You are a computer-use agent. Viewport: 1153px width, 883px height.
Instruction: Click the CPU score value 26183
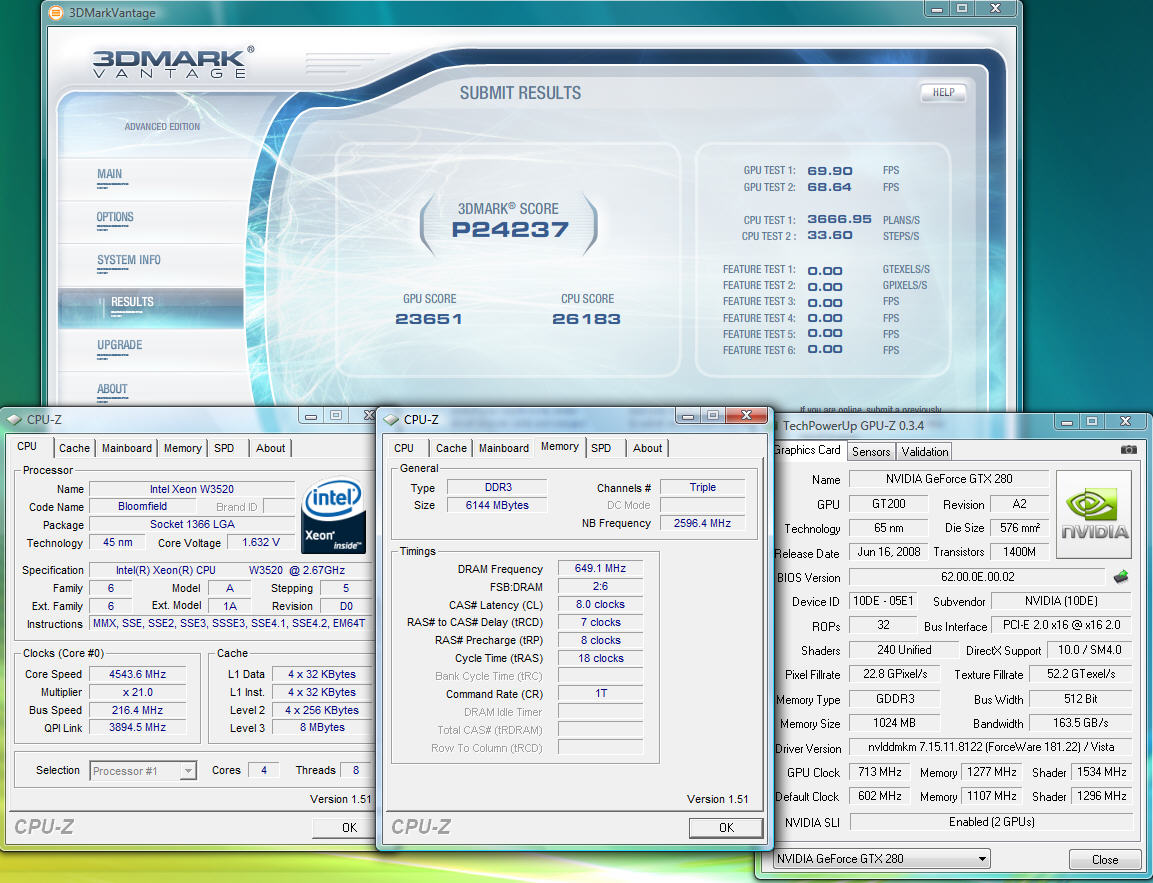coord(587,318)
